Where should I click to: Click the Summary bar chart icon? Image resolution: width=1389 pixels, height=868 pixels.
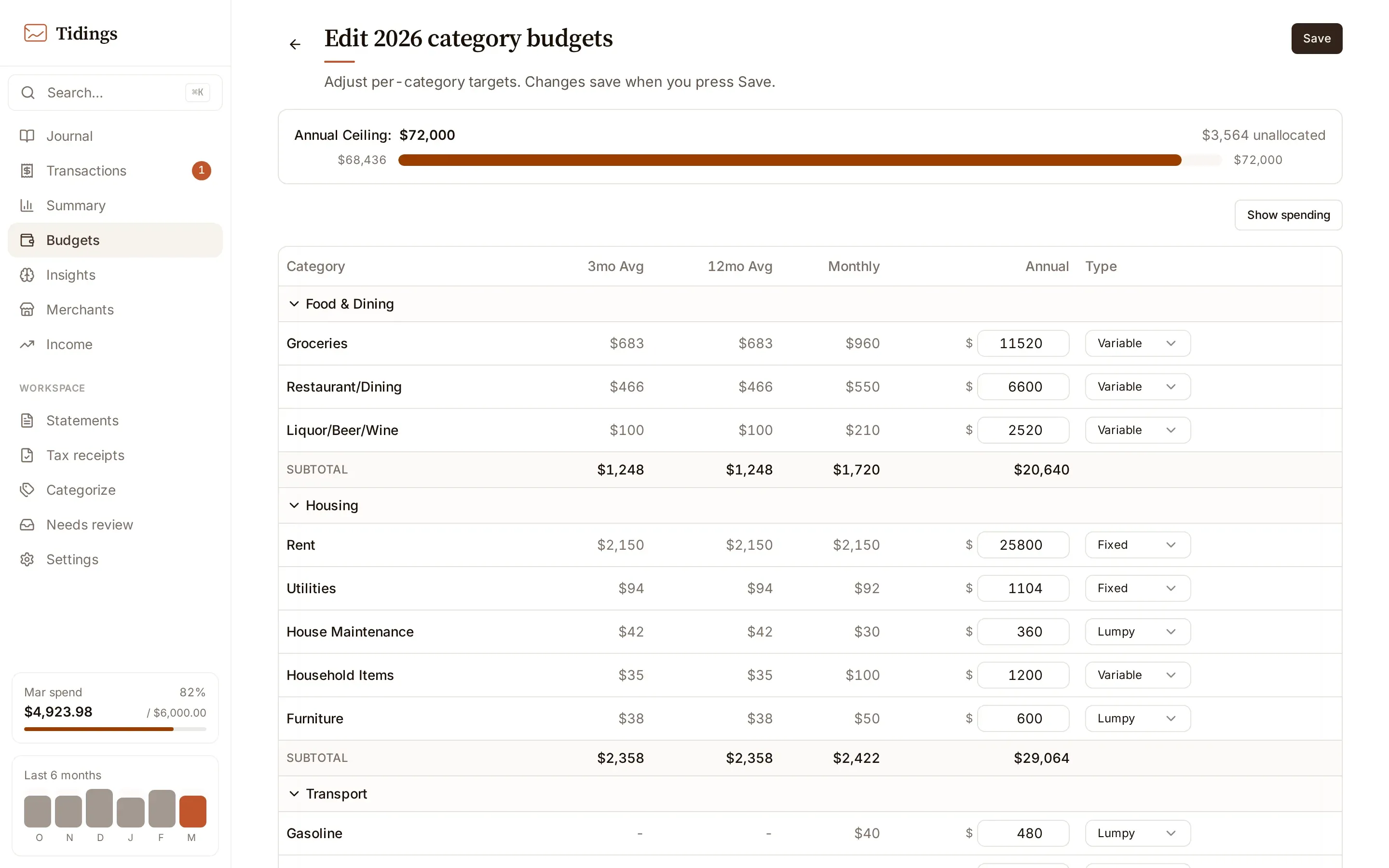[x=27, y=205]
